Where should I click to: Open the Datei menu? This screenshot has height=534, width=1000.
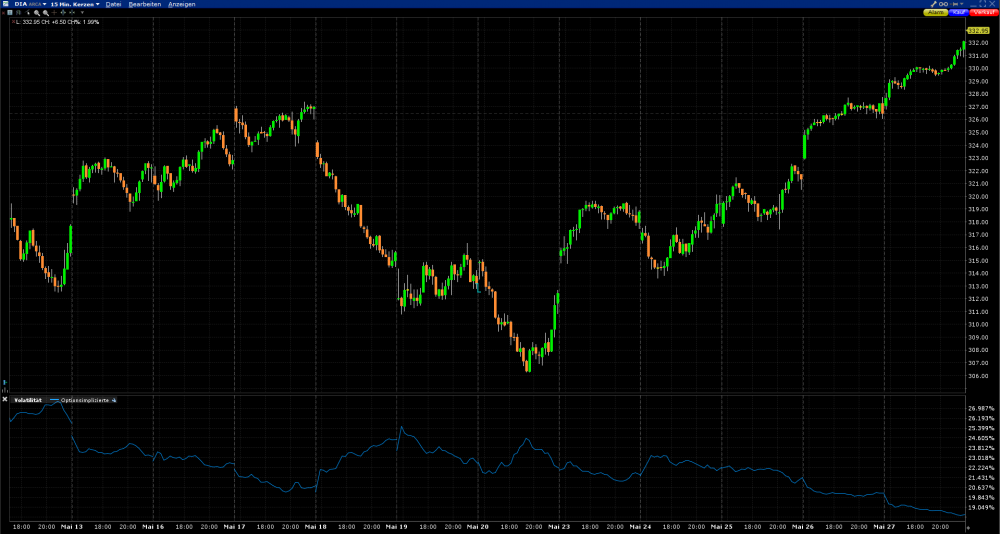(114, 4)
